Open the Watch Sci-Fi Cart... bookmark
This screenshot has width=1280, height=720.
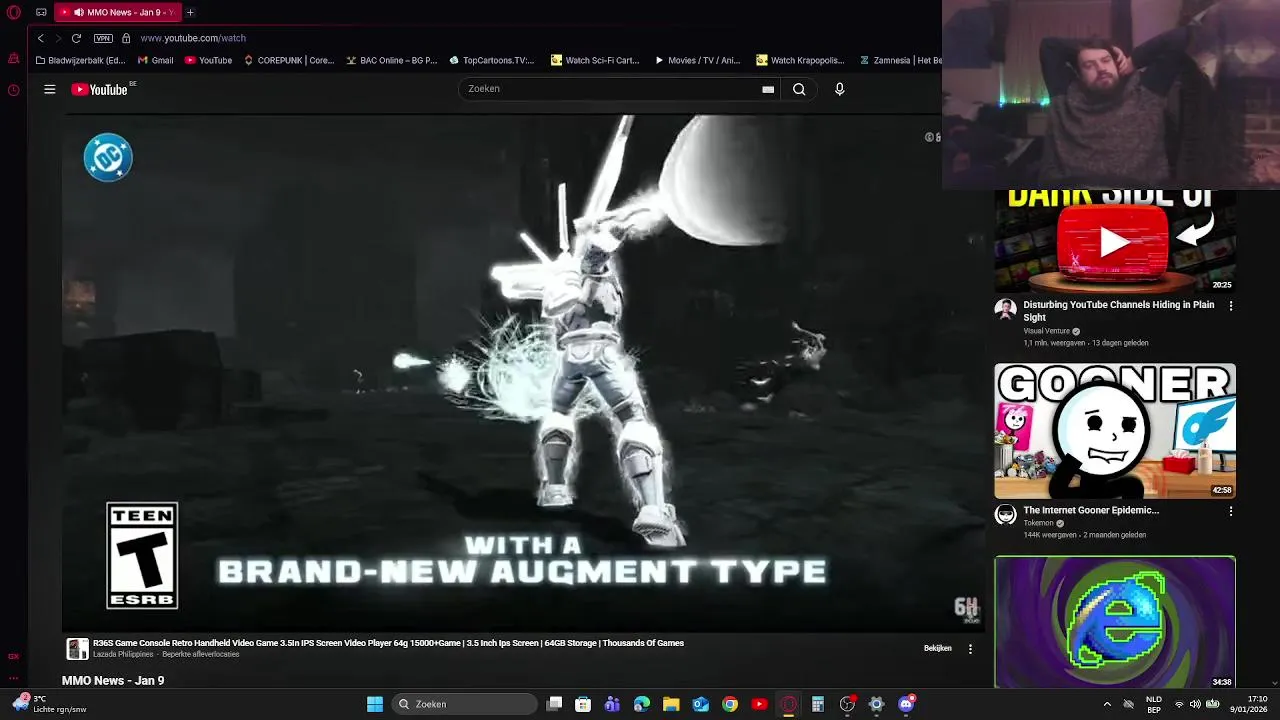pos(595,60)
